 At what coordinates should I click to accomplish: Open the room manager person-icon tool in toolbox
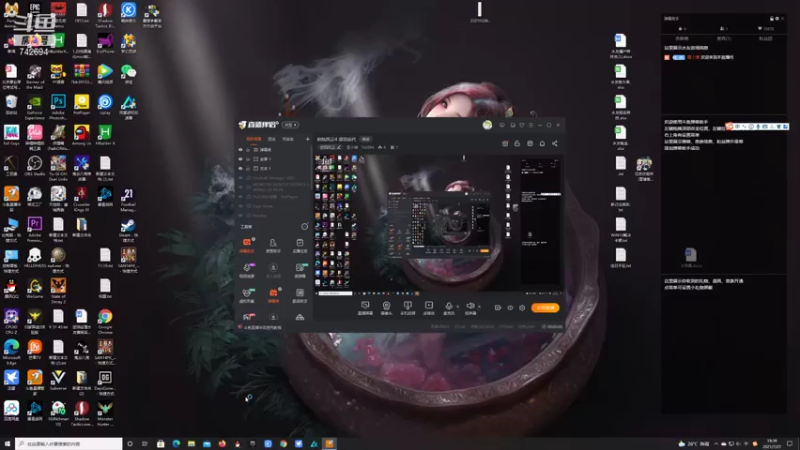(x=273, y=245)
